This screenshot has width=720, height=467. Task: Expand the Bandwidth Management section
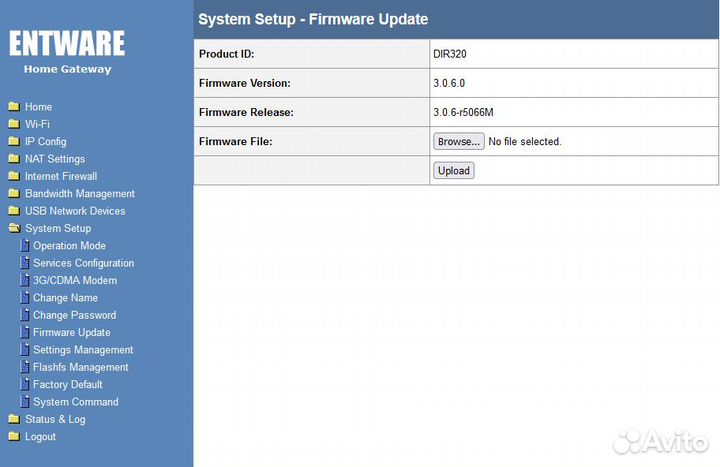[79, 194]
